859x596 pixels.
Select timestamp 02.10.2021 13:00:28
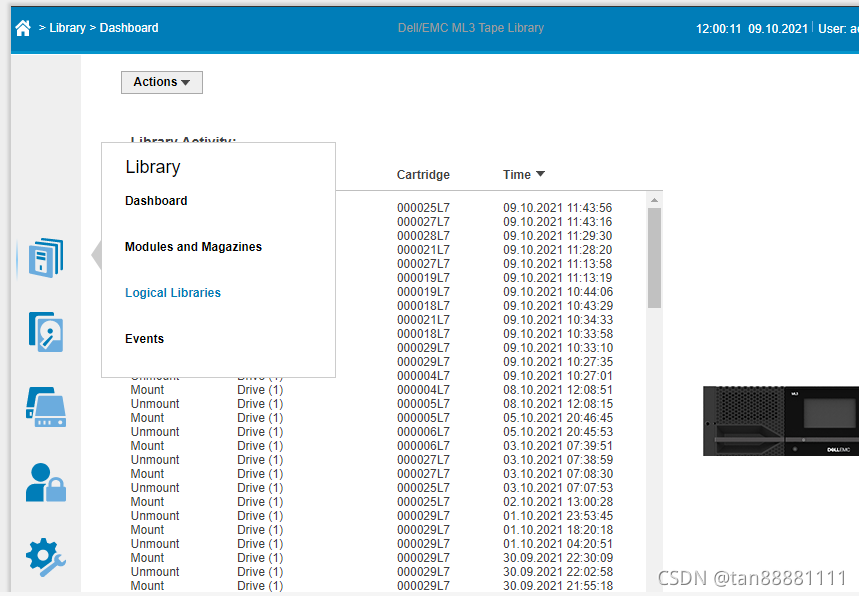pyautogui.click(x=558, y=502)
